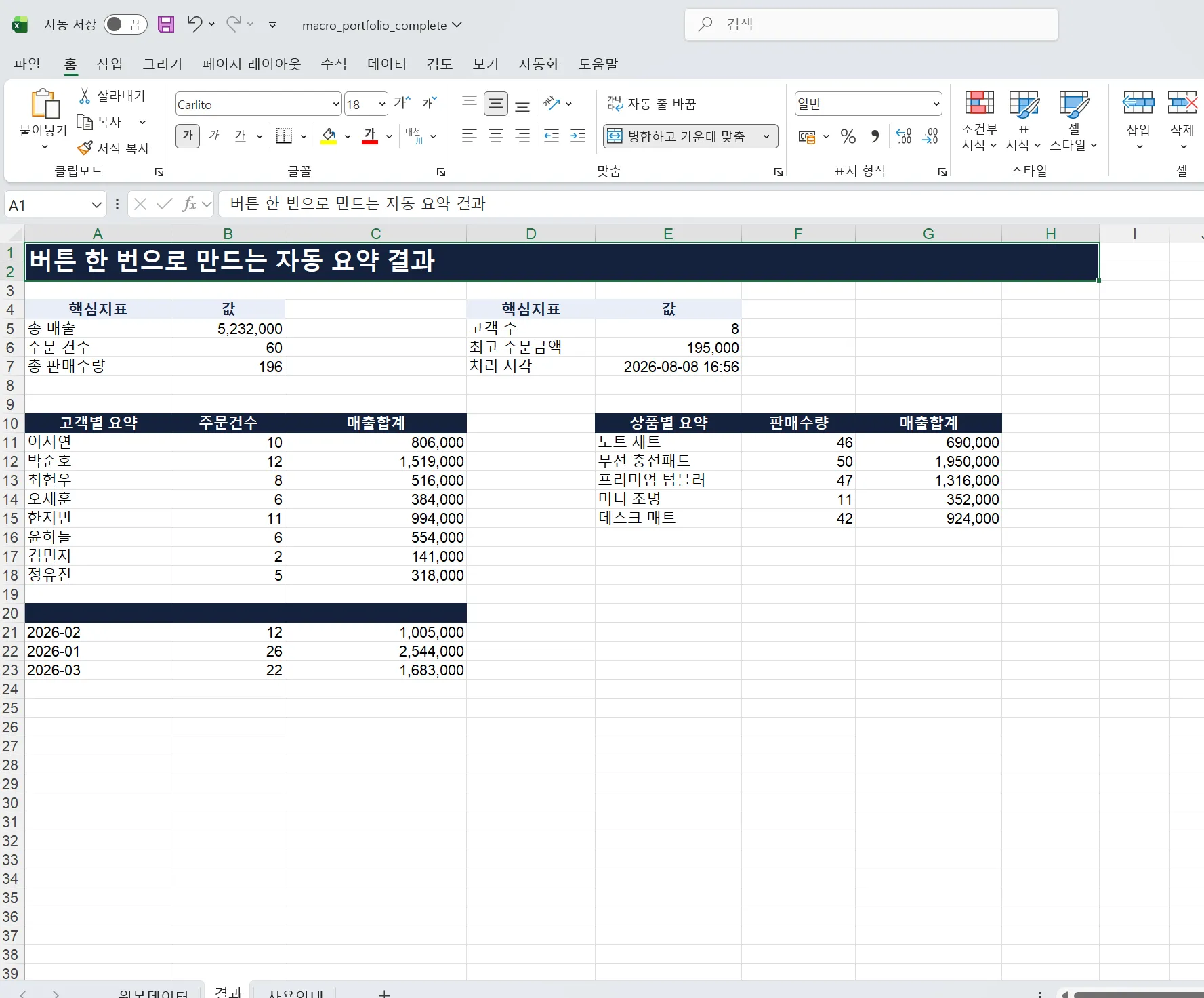Decrease font size with the smaller 가 icon

coord(430,103)
